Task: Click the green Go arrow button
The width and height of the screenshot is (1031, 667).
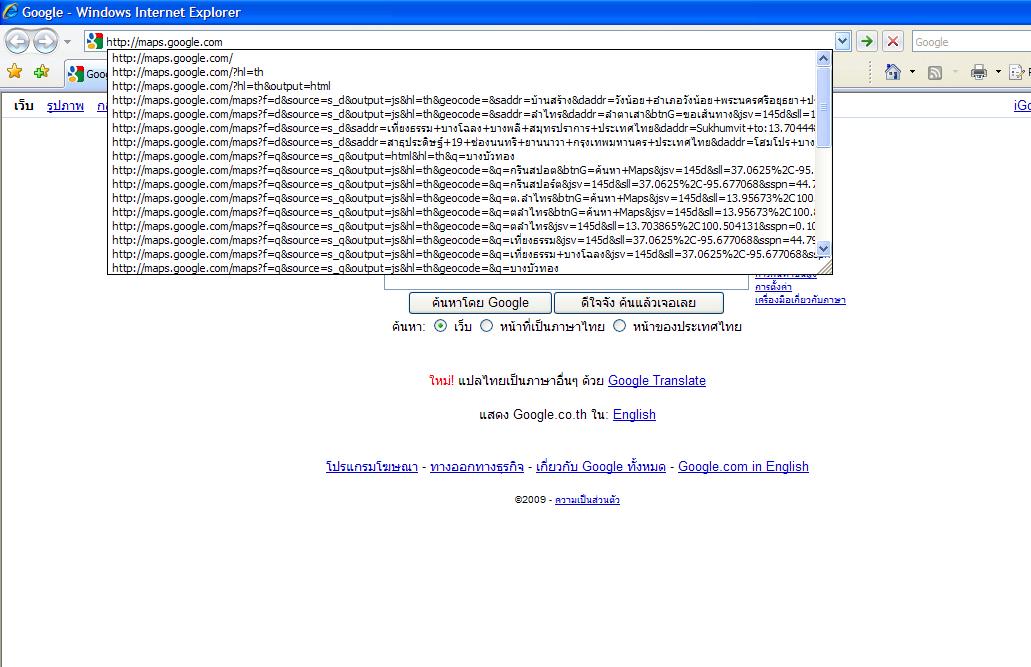Action: click(867, 41)
